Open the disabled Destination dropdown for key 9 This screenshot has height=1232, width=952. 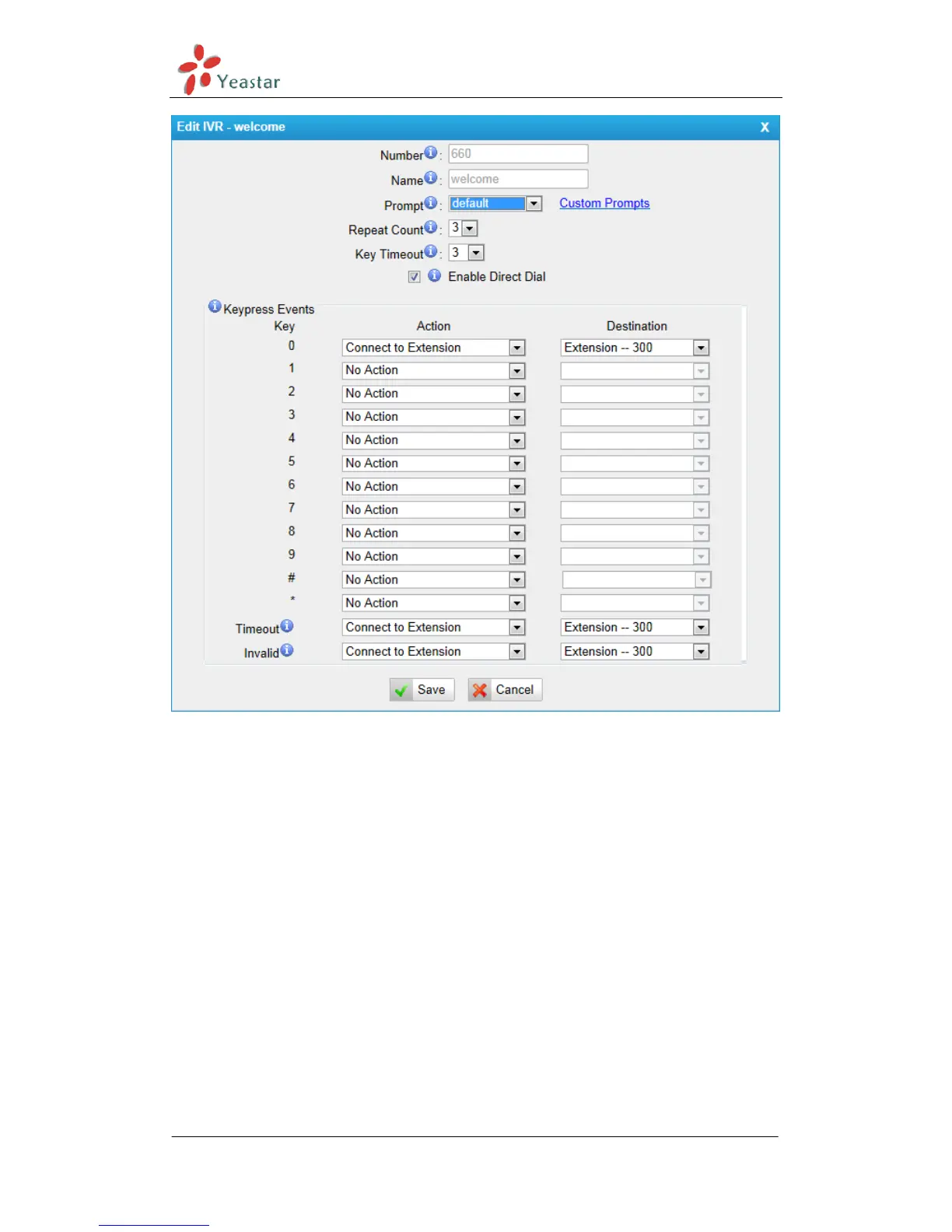click(x=635, y=557)
